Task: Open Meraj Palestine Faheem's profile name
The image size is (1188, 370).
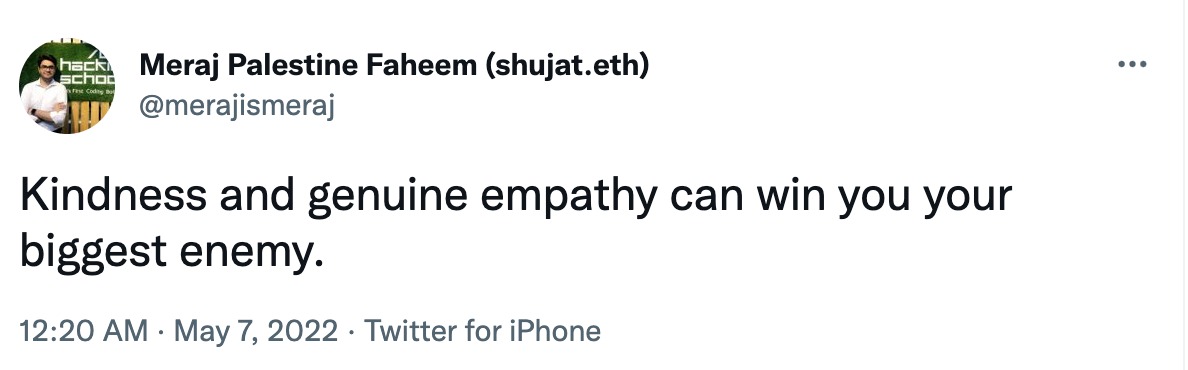Action: 394,67
